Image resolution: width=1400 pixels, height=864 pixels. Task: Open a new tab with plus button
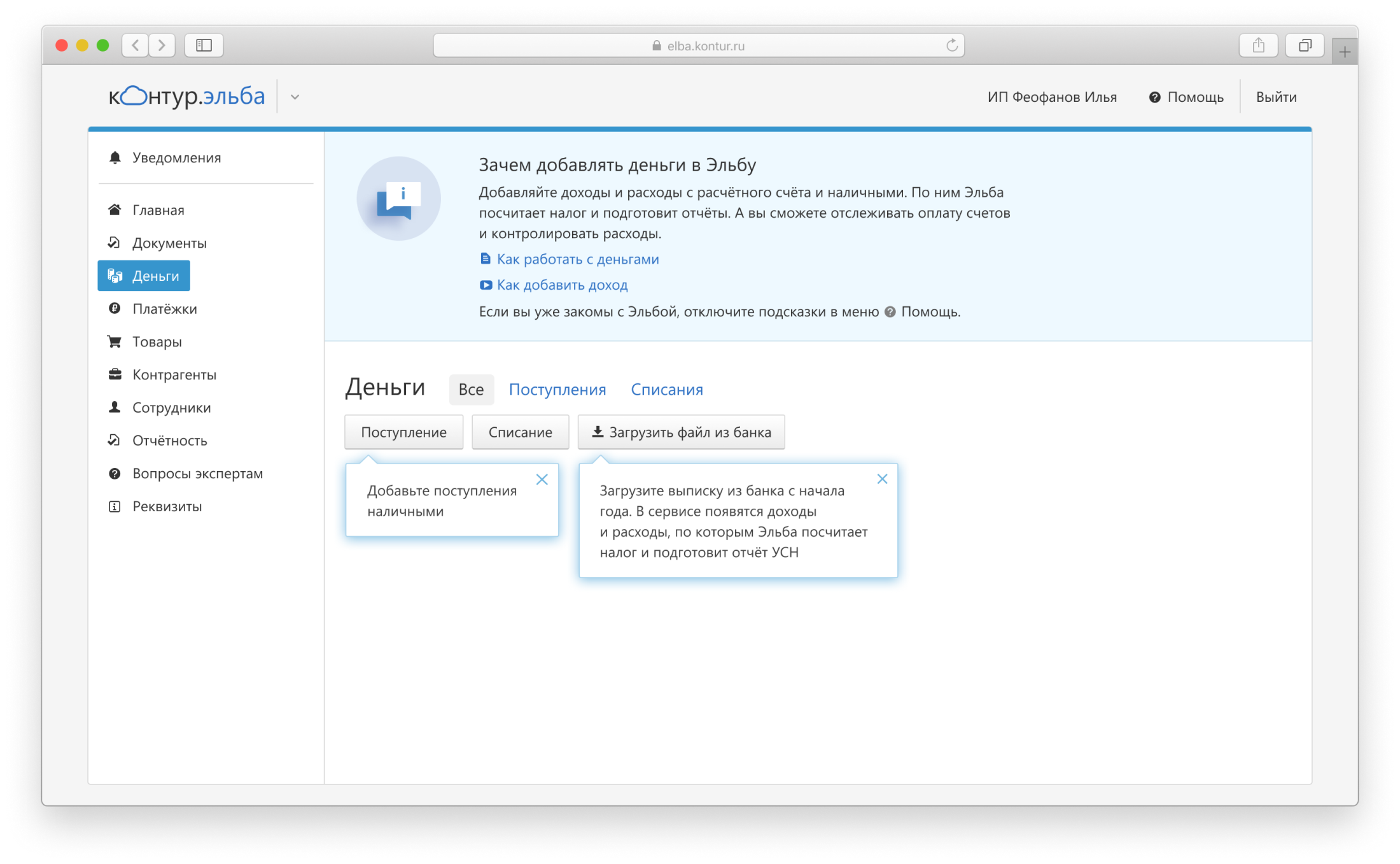[x=1345, y=52]
